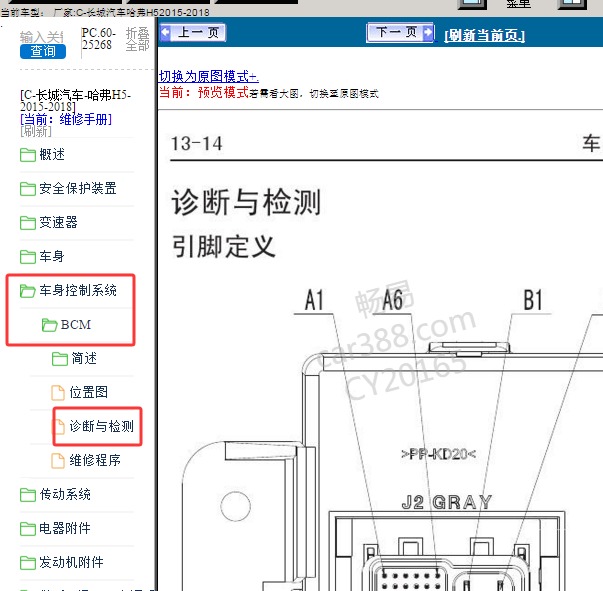The width and height of the screenshot is (603, 591).
Task: Open the 诊断与检测 document
Action: 102,426
